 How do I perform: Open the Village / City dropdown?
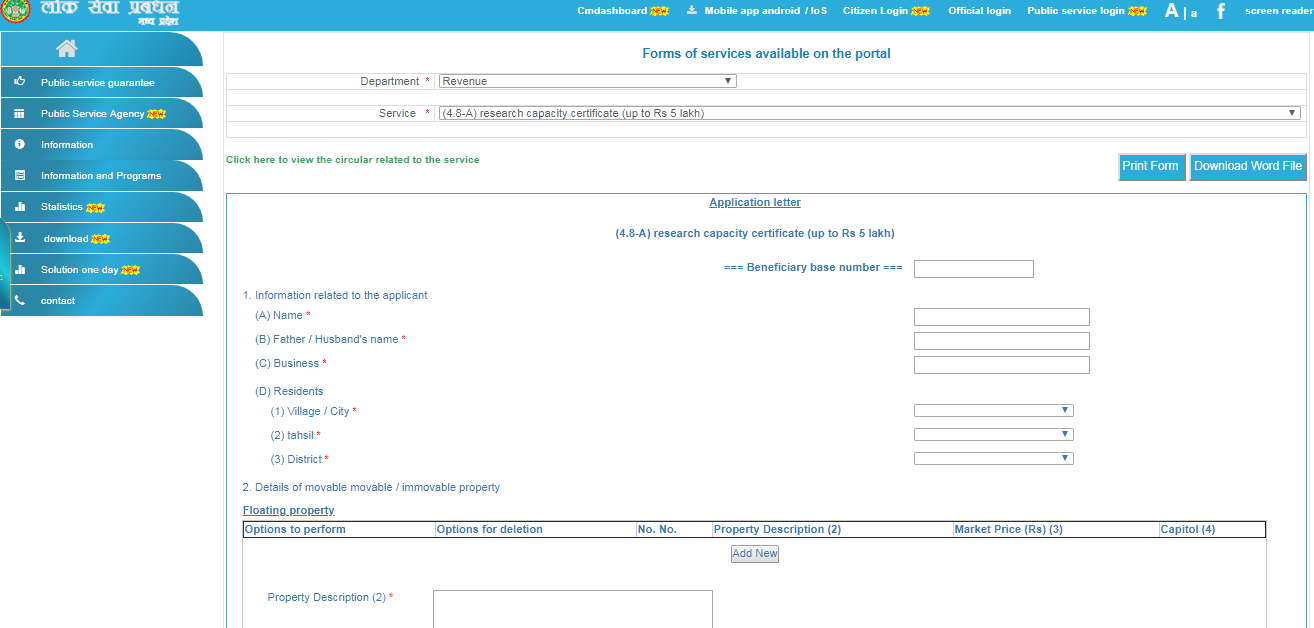click(993, 410)
